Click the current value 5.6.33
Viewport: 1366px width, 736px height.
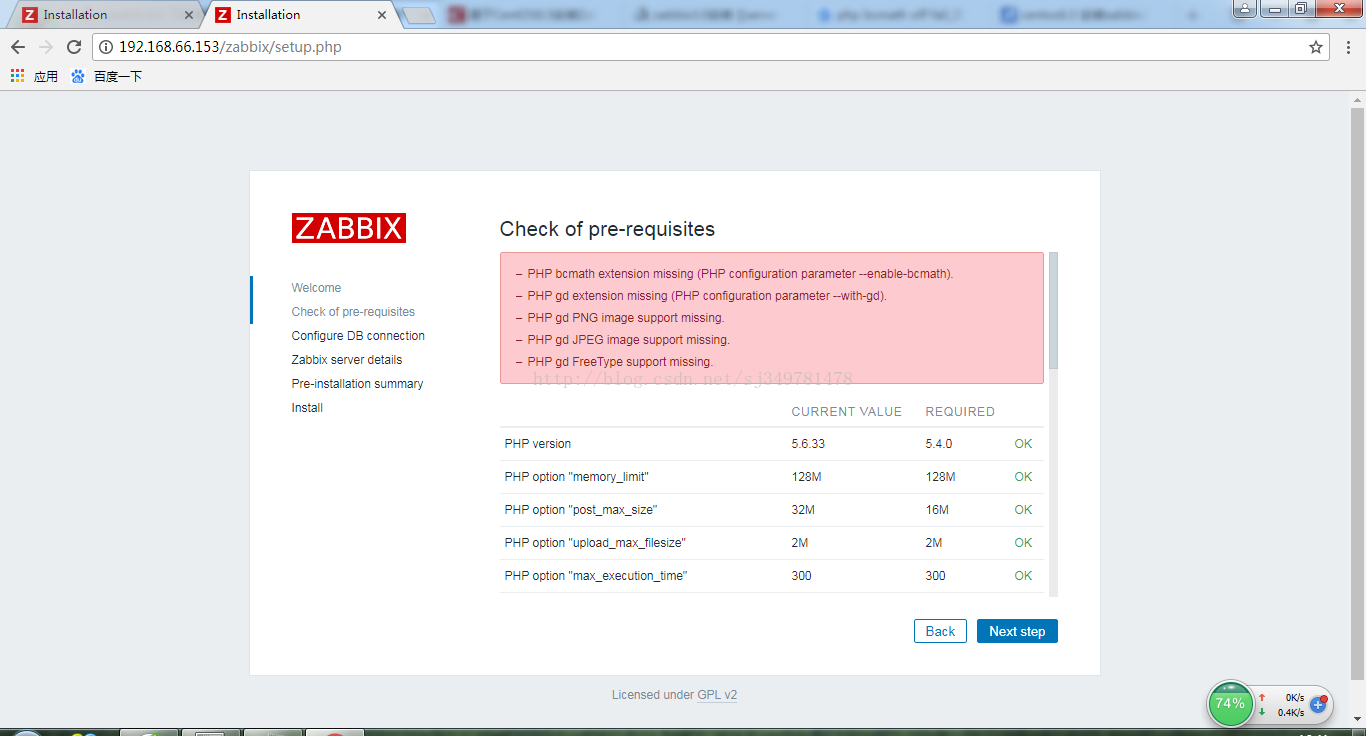click(808, 444)
